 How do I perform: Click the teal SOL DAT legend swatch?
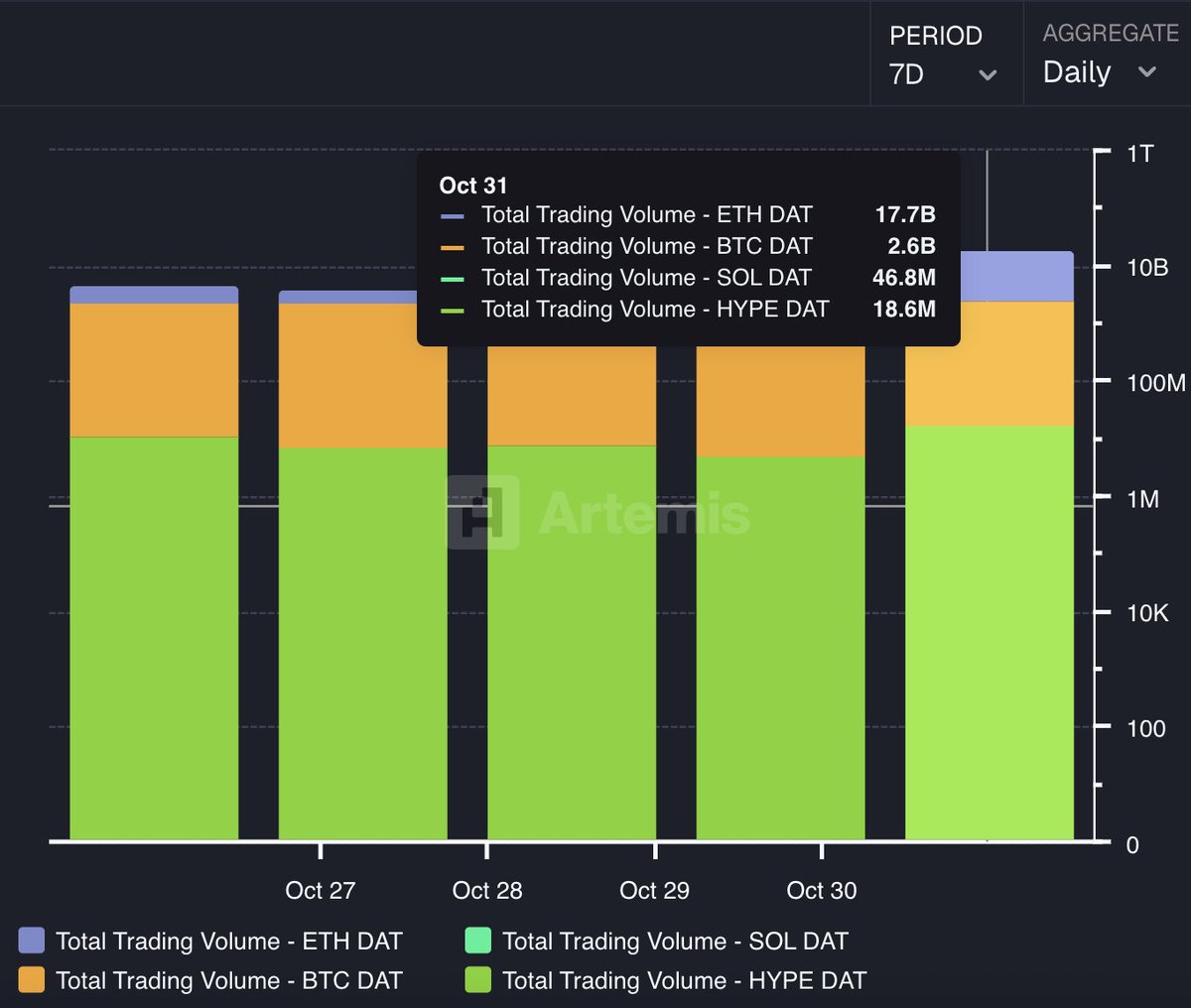[x=477, y=941]
